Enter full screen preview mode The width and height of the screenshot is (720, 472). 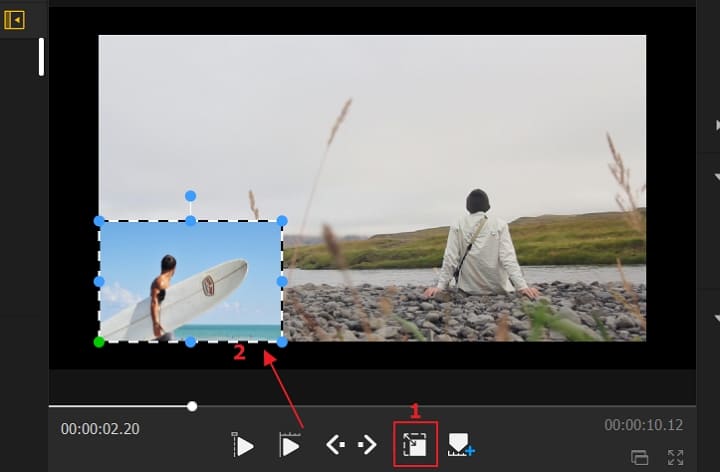676,457
